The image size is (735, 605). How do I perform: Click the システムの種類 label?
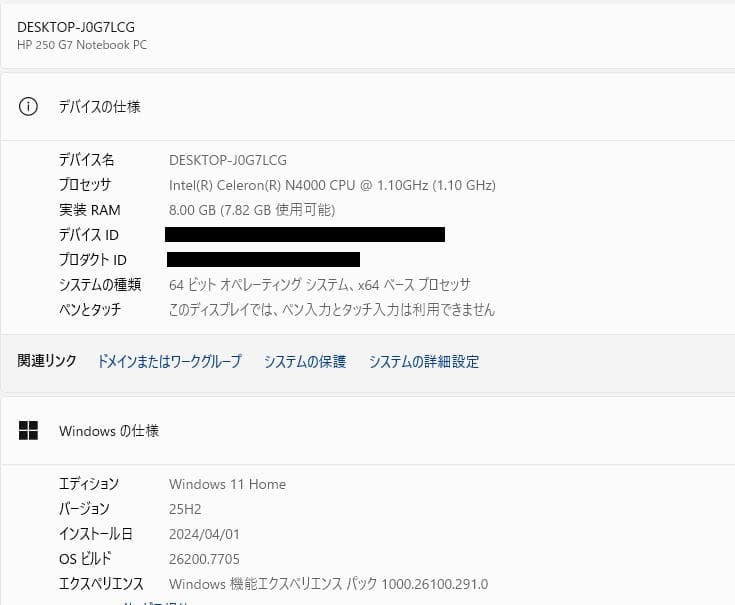click(x=100, y=284)
